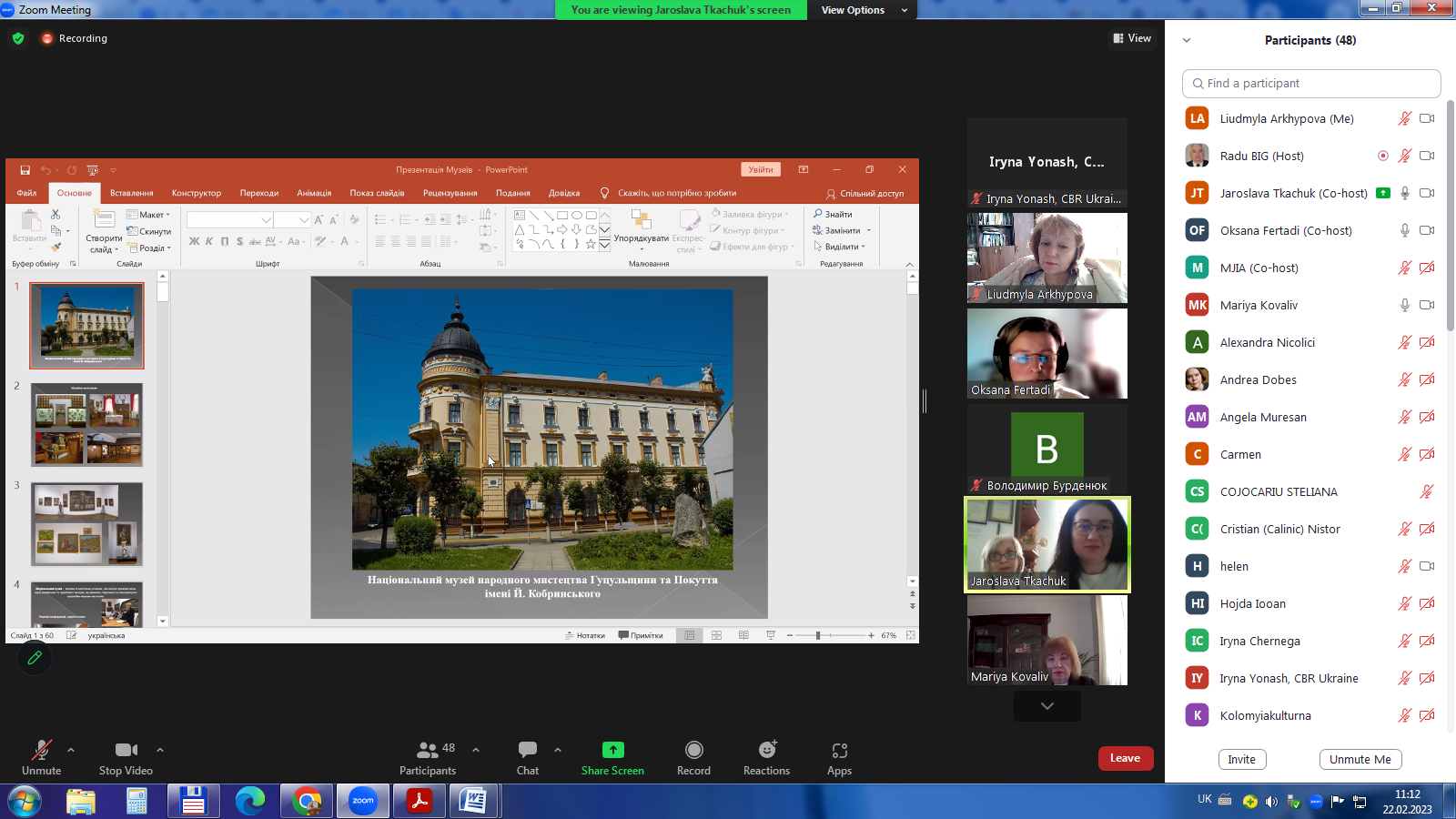This screenshot has width=1456, height=819.
Task: Collapse the Participants panel chevron
Action: click(1187, 40)
